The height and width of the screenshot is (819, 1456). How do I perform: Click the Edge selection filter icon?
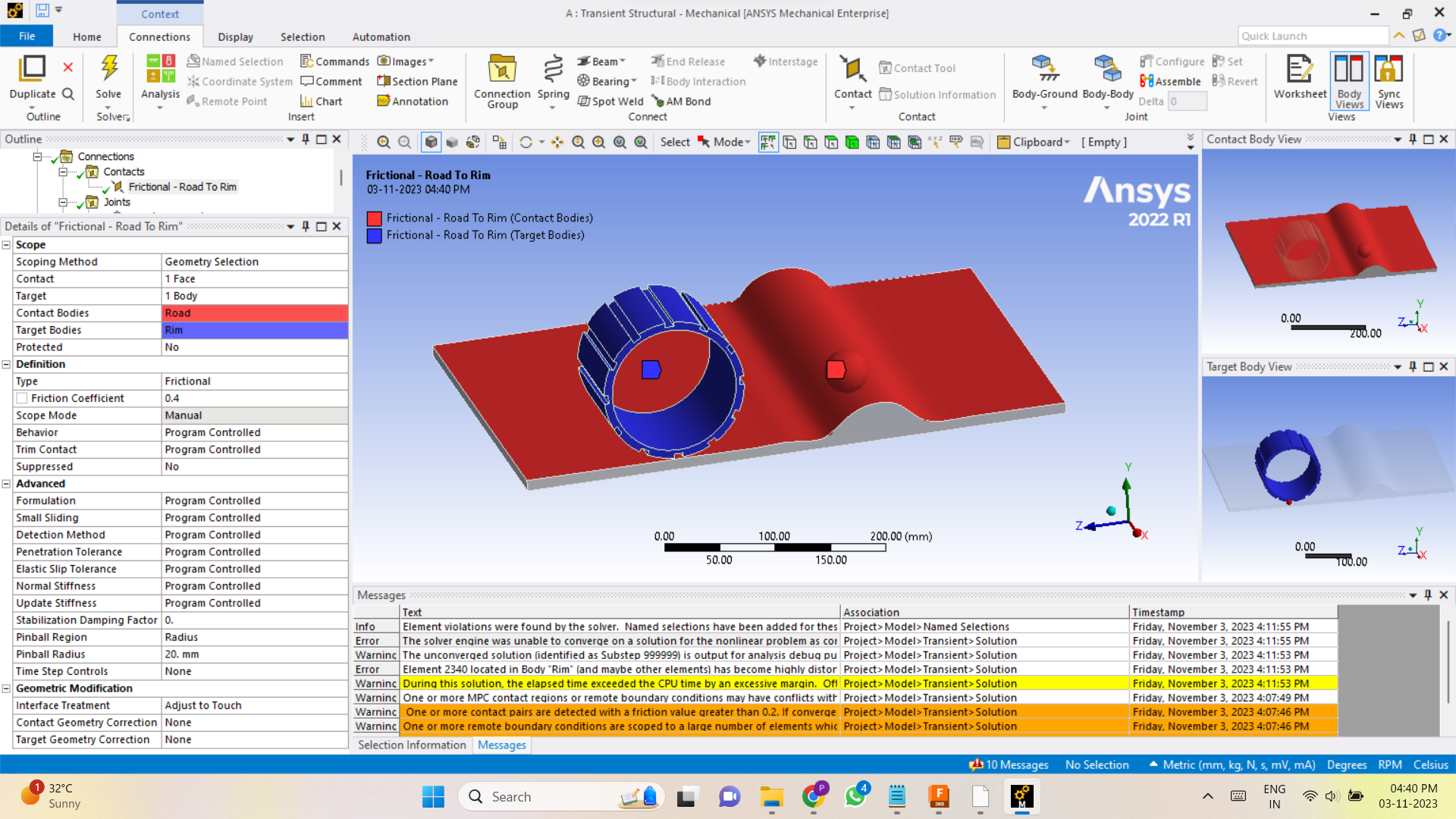click(810, 143)
